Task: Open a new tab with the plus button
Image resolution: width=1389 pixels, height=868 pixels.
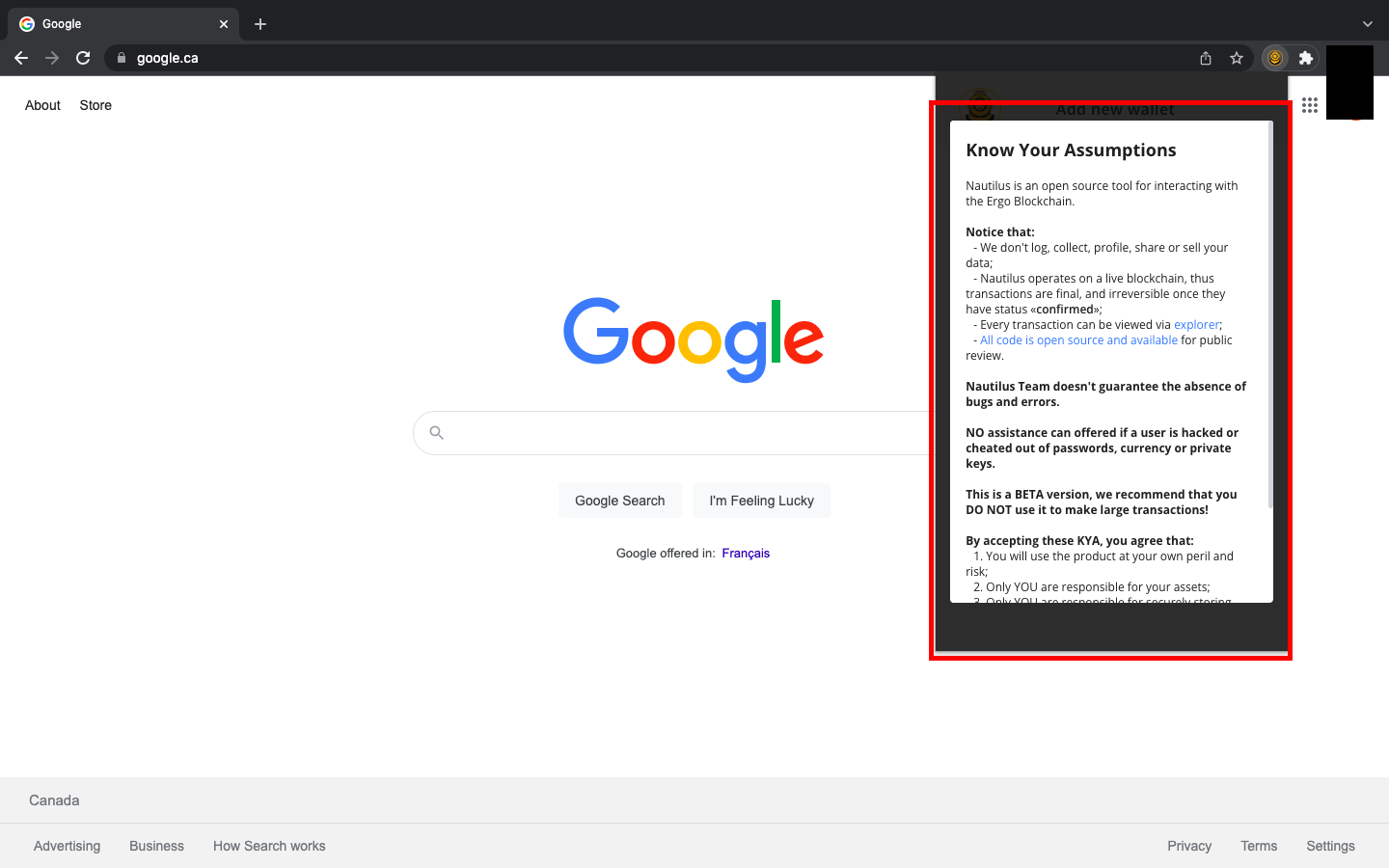Action: (260, 24)
